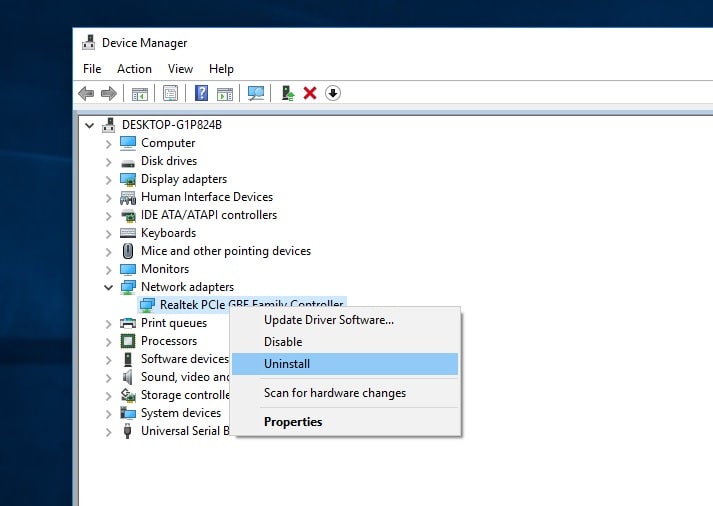This screenshot has width=713, height=506.
Task: Expand the Display adapters category
Action: click(x=108, y=180)
